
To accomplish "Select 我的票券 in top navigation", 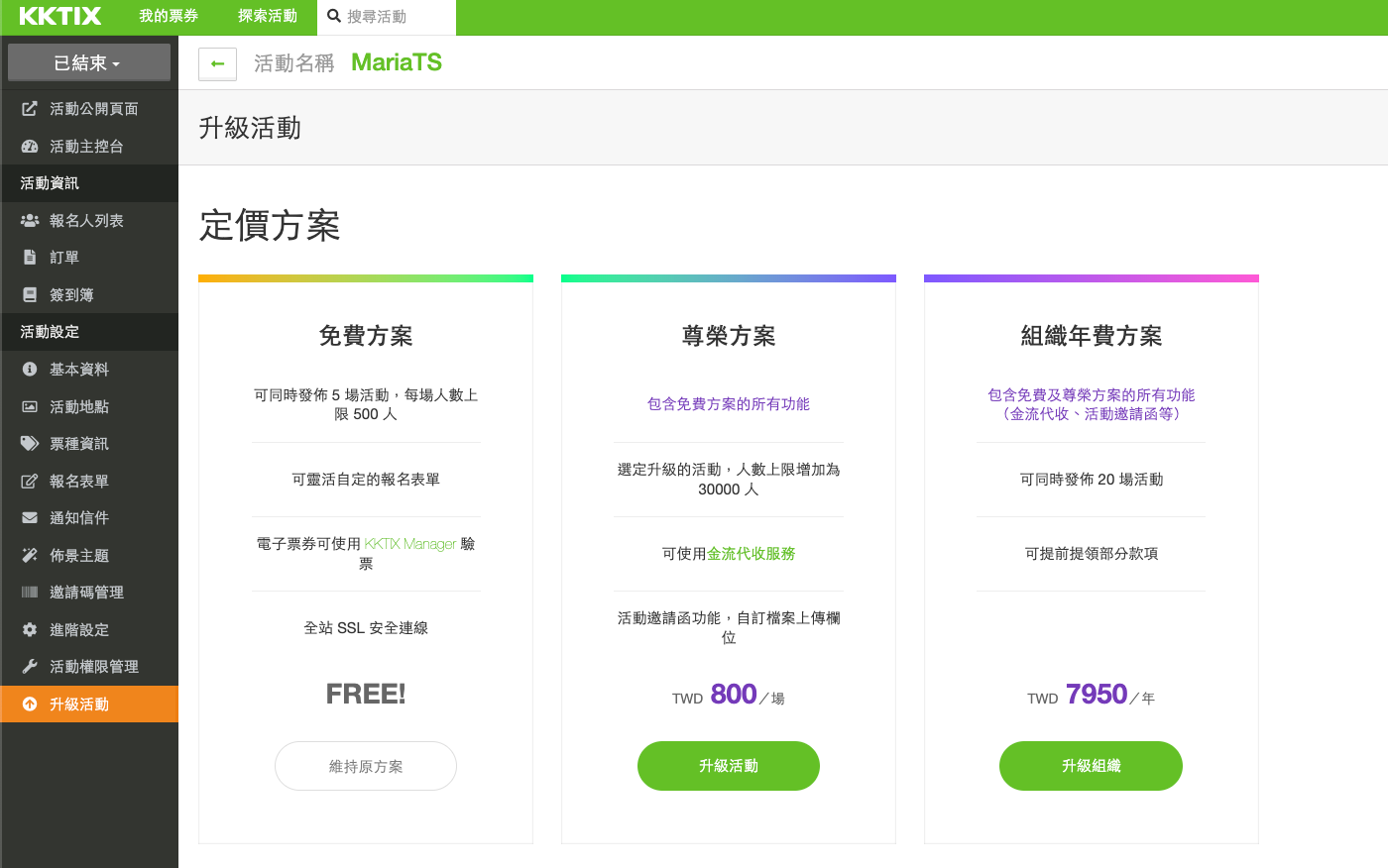I will click(169, 17).
